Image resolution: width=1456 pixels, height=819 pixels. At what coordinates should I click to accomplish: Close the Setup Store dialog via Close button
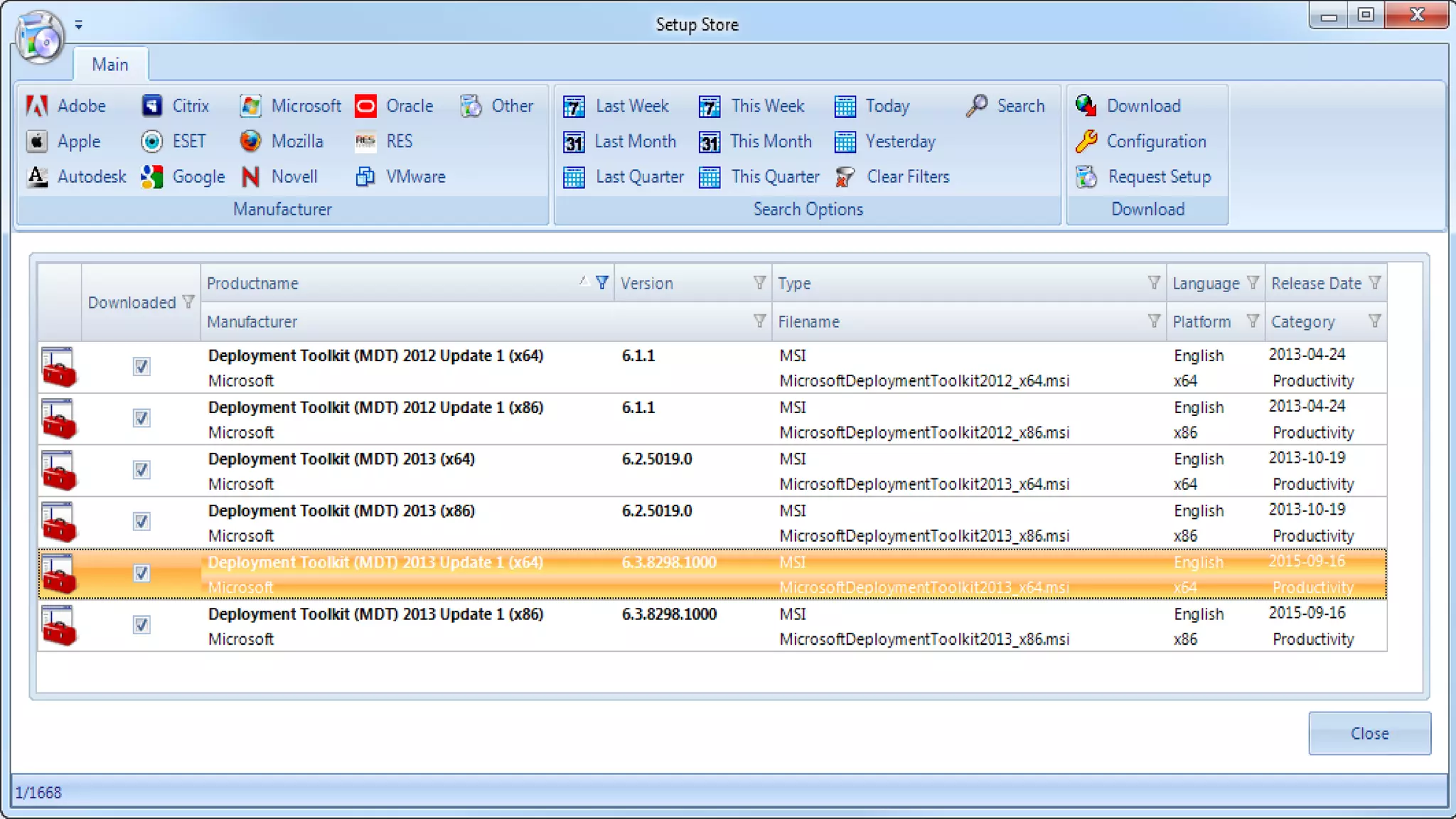tap(1369, 733)
